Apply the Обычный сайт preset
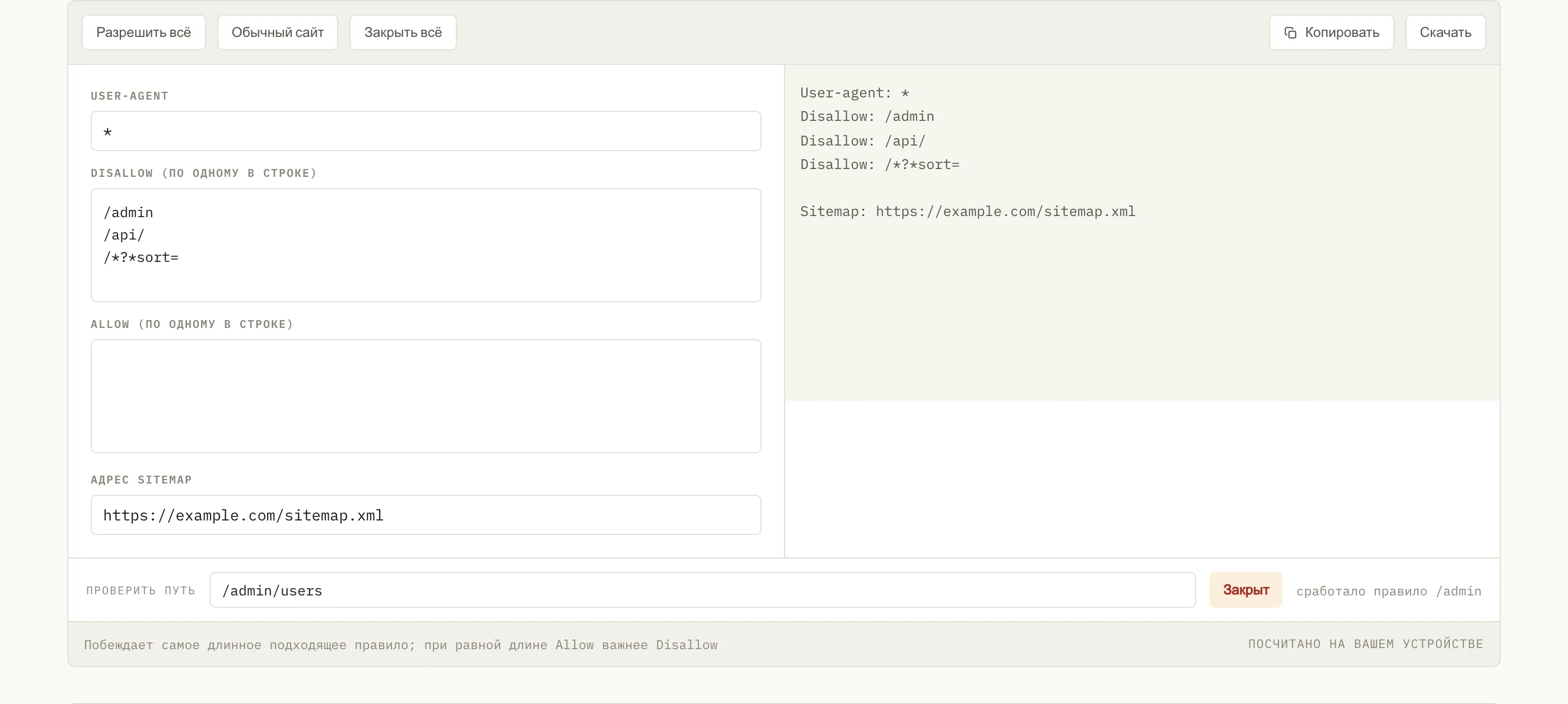1568x704 pixels. coord(278,32)
